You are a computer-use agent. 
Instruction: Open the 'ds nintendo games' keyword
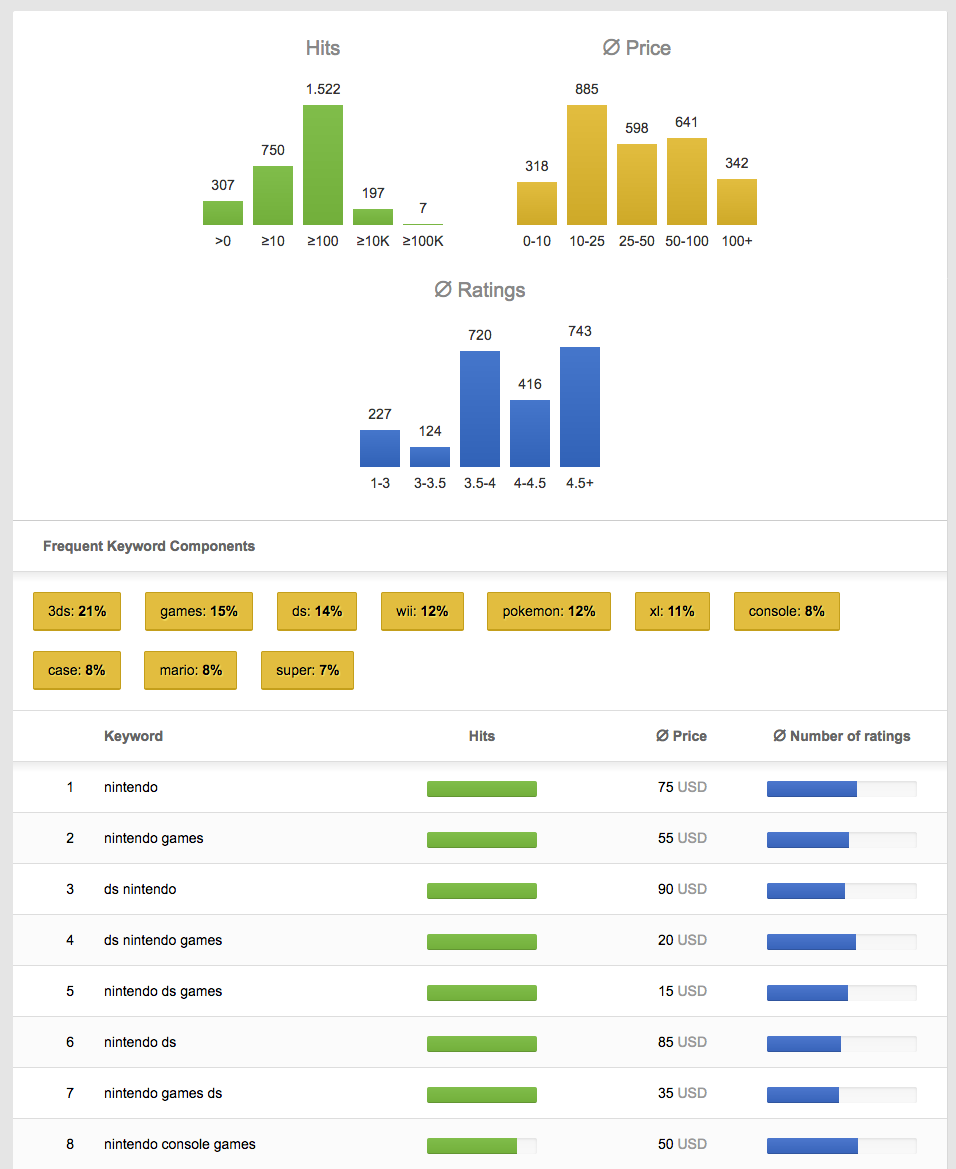(163, 940)
